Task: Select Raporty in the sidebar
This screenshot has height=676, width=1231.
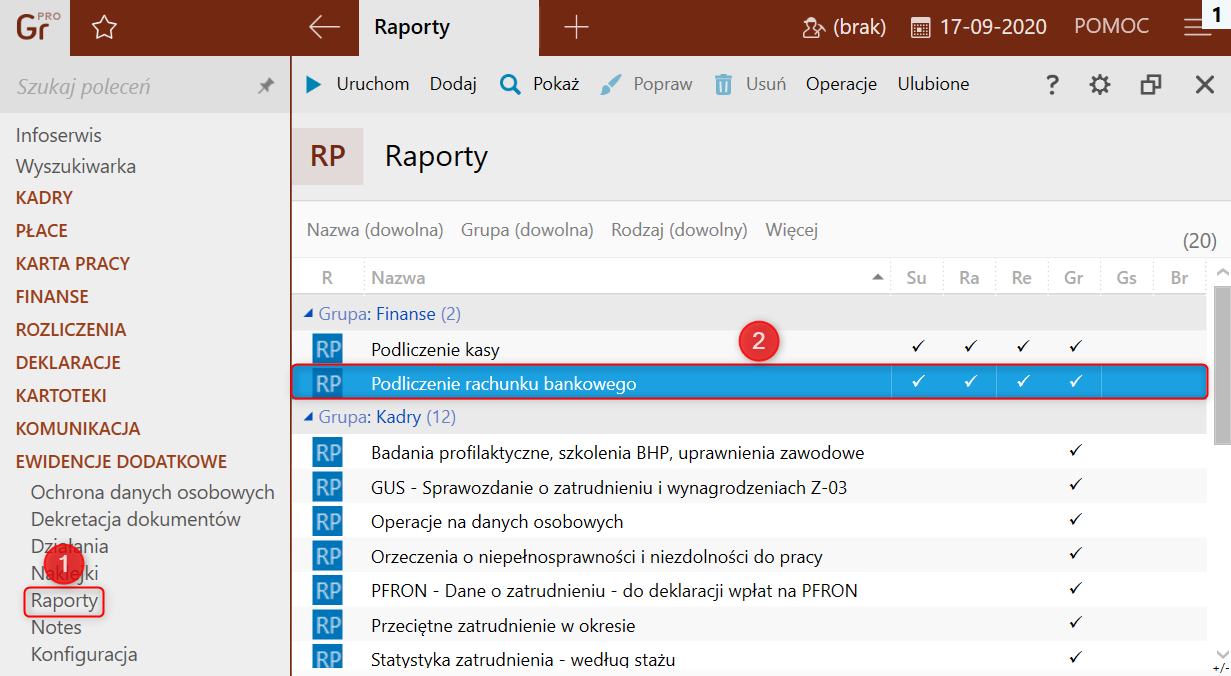Action: tap(64, 601)
